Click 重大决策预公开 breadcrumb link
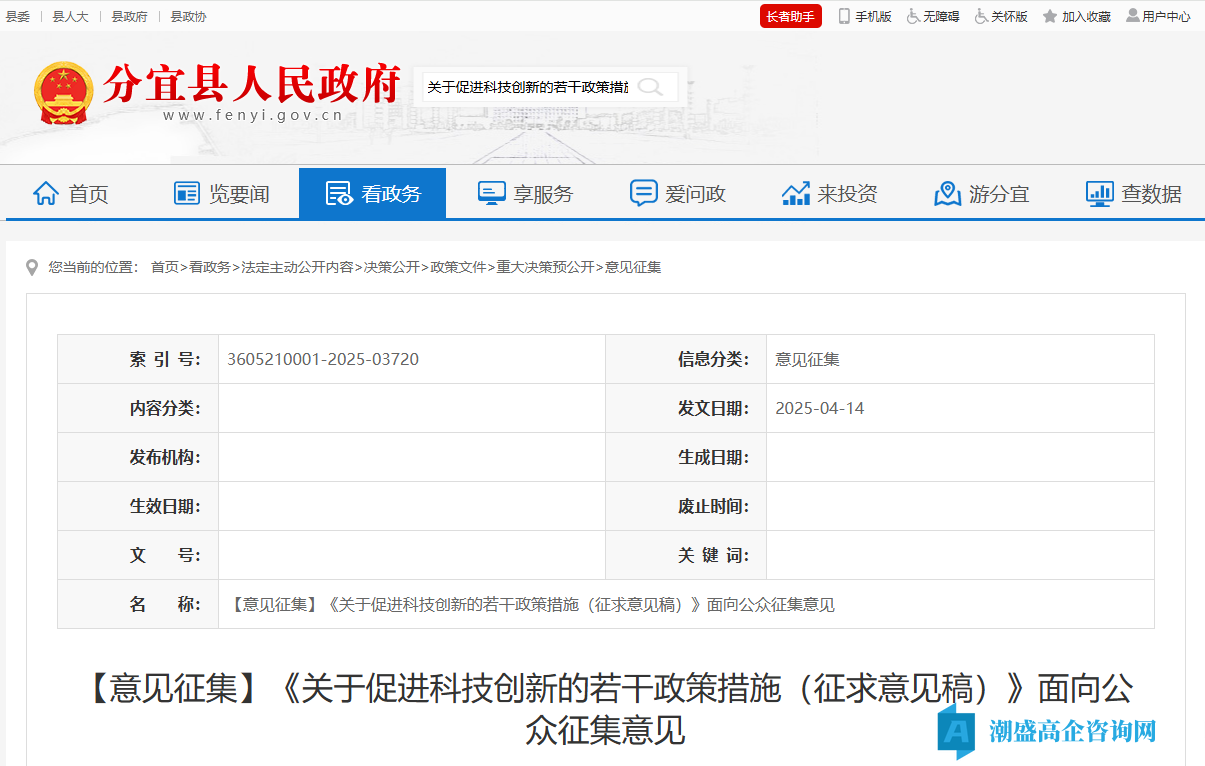1205x766 pixels. (545, 267)
